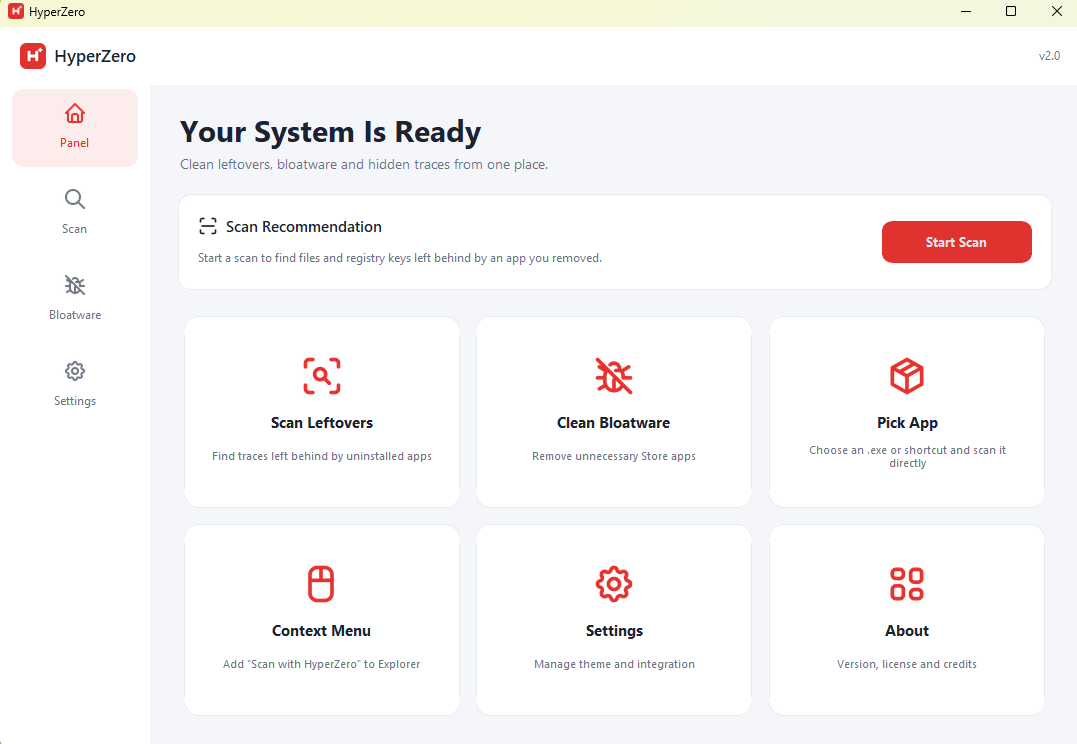Open the About card title
The height and width of the screenshot is (744, 1077).
point(907,631)
